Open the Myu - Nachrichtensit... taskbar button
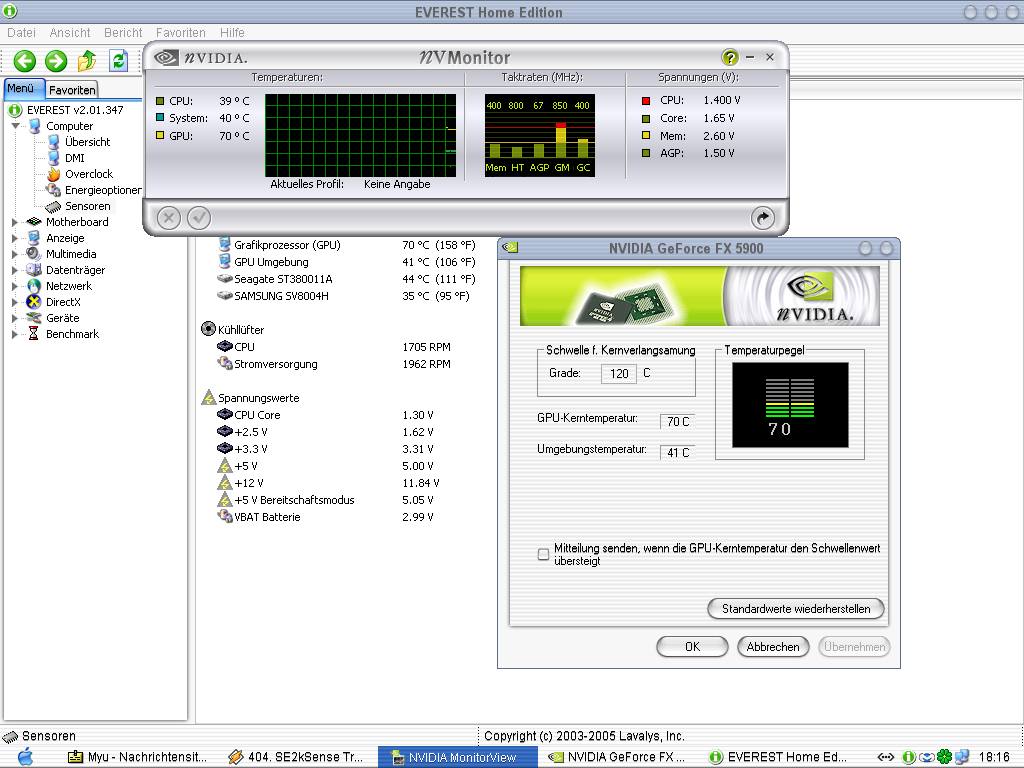This screenshot has height=768, width=1024. 139,758
